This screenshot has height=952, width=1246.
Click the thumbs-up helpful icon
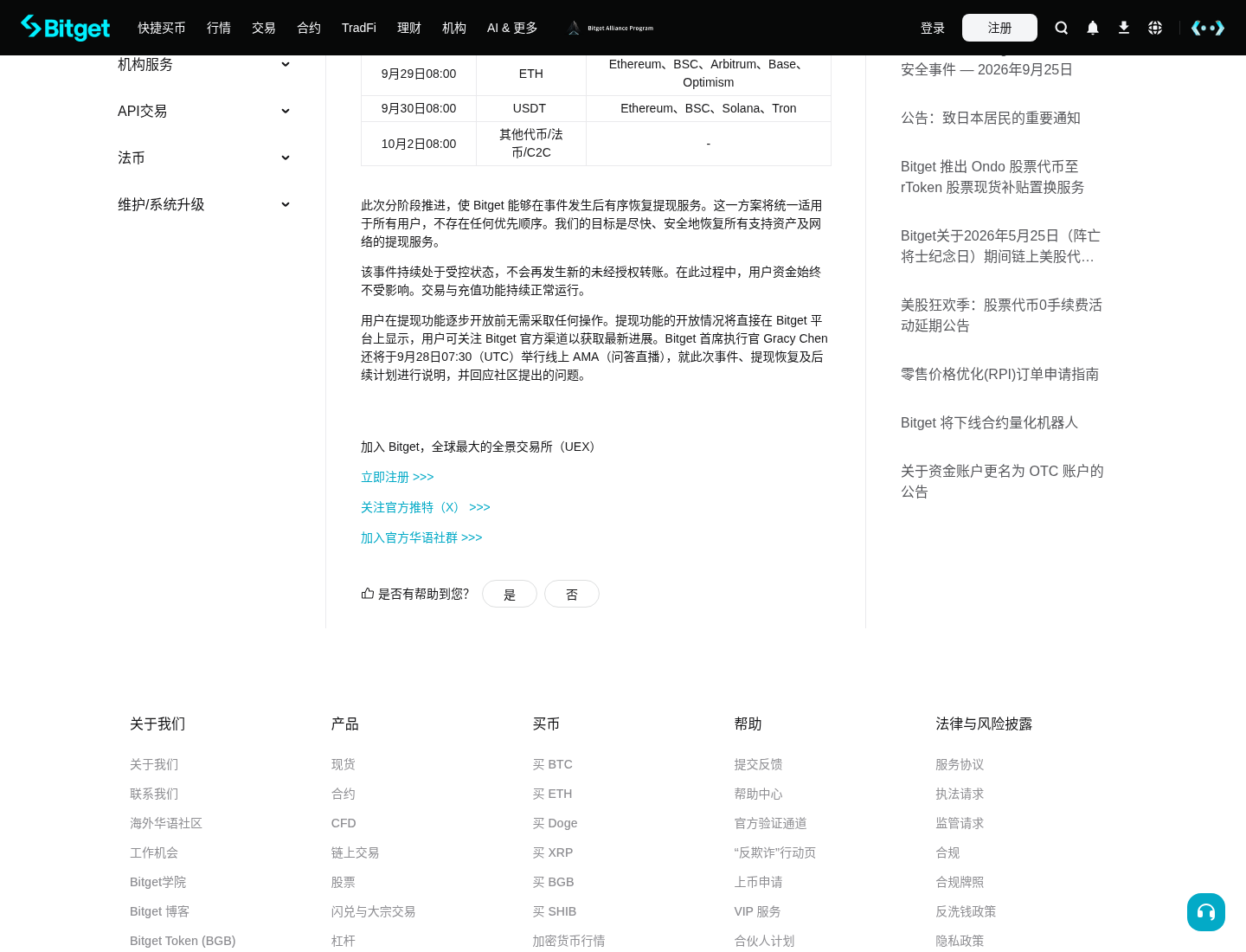[x=368, y=594]
